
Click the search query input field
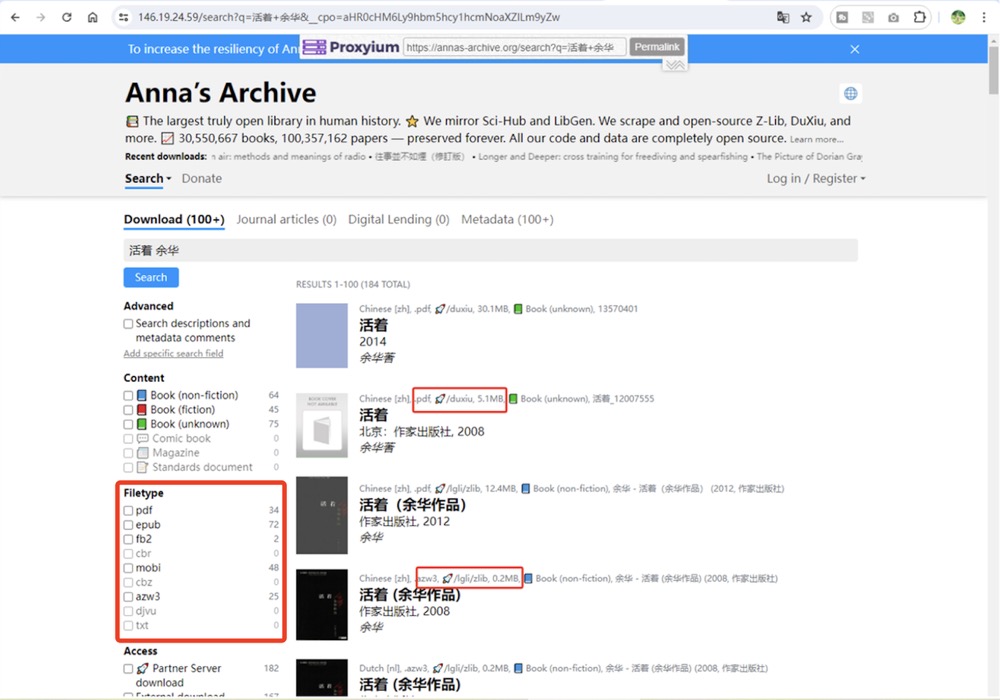pyautogui.click(x=490, y=251)
